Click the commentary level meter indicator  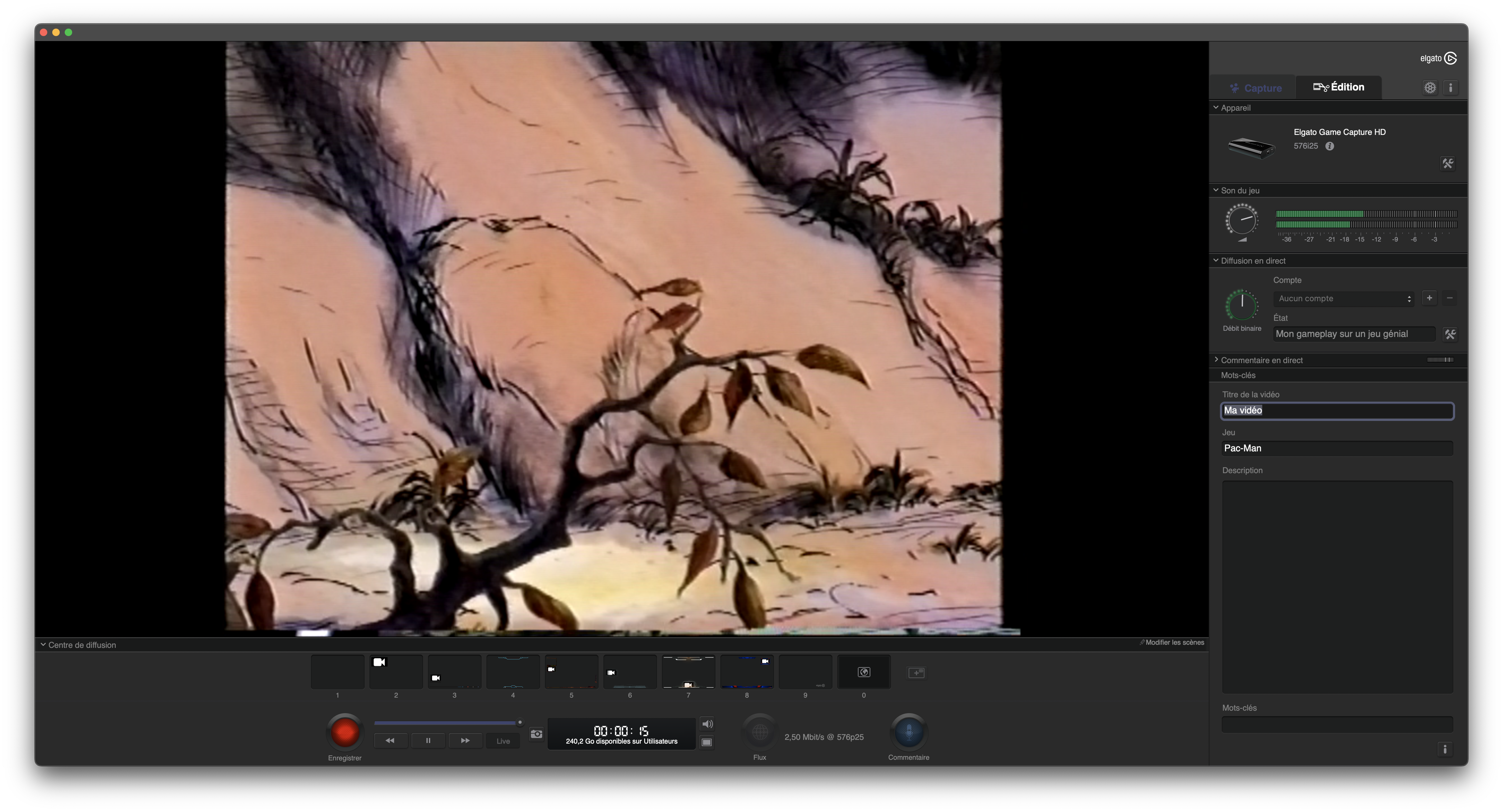pos(1440,360)
